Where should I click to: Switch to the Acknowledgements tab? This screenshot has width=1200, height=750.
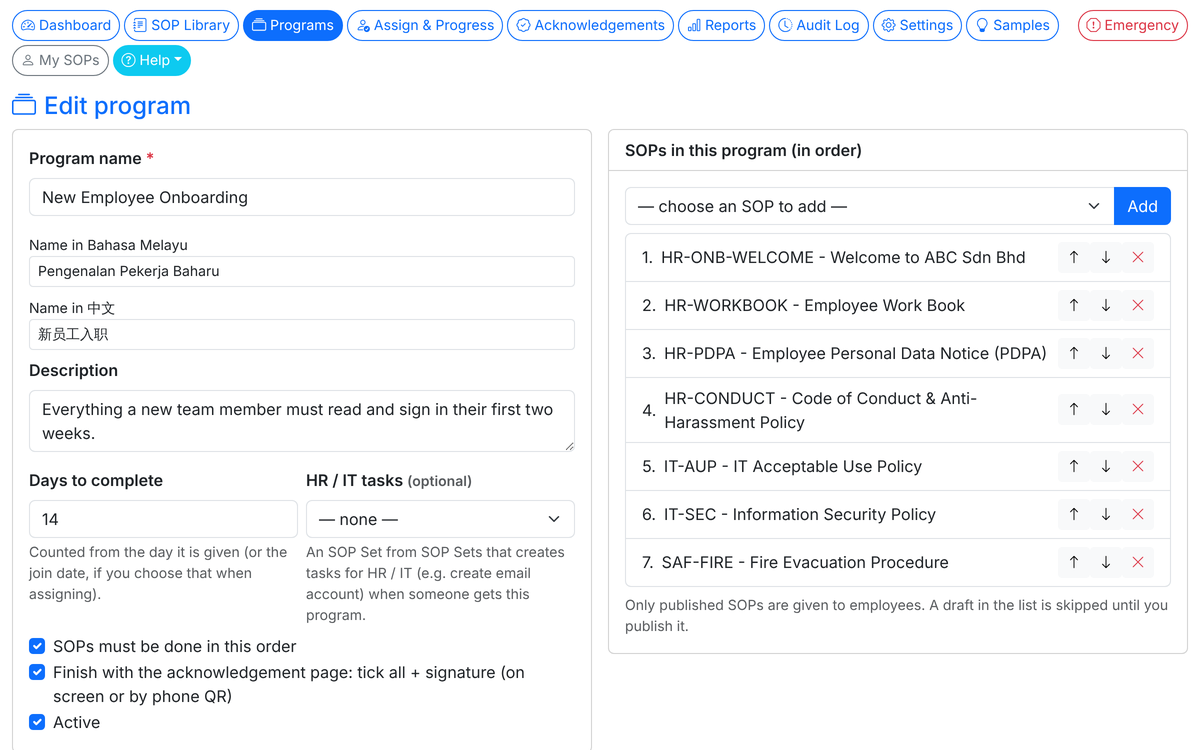(x=590, y=25)
